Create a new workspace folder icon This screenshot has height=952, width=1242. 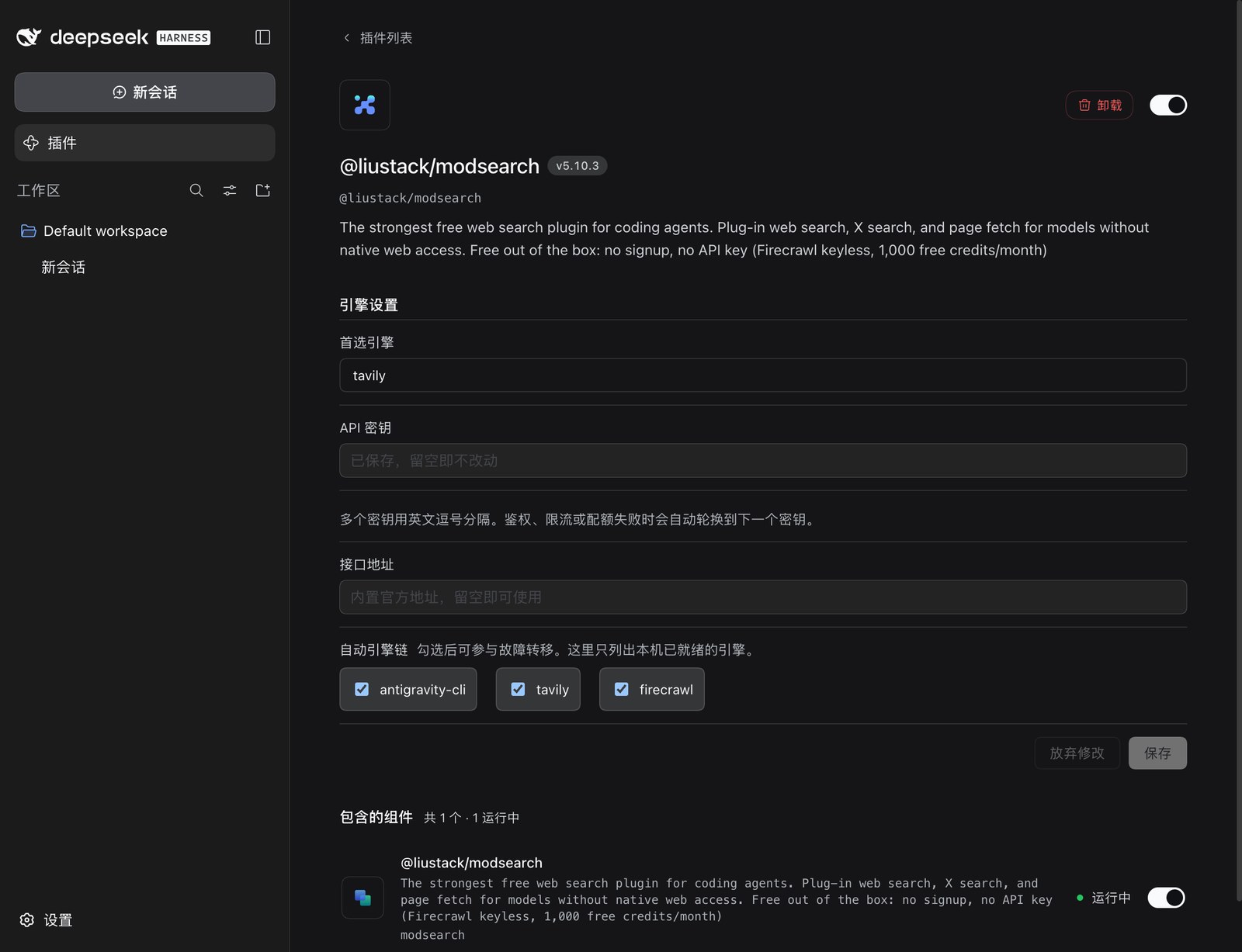[x=263, y=190]
